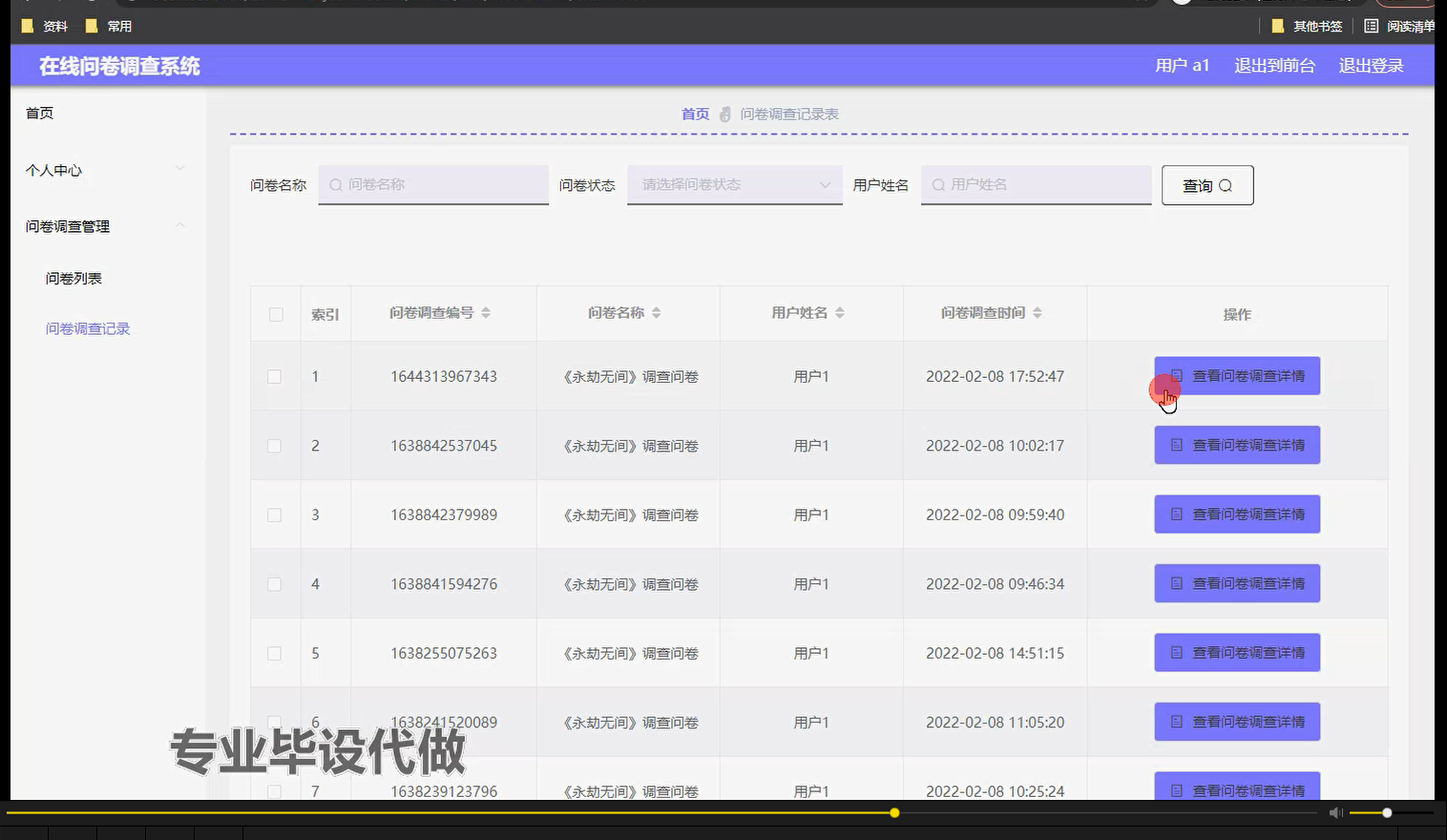Click the 查询 search button
Image resolution: width=1447 pixels, height=840 pixels.
[x=1206, y=185]
